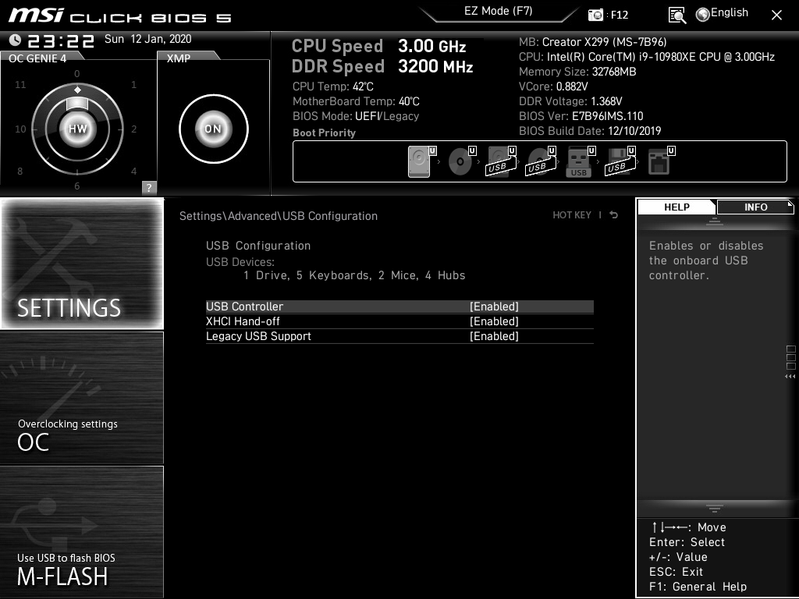Click the date Sun 12 Jan, 2020
799x599 pixels.
(x=148, y=39)
